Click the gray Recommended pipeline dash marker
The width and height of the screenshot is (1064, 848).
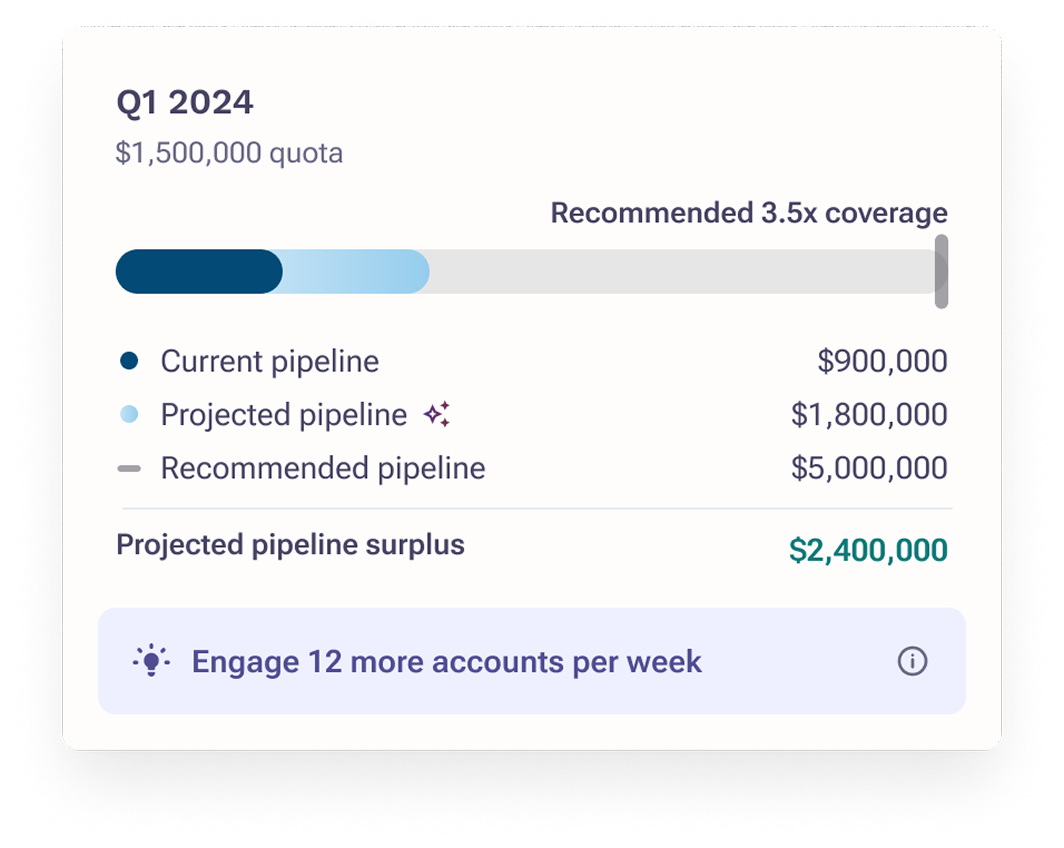130,467
